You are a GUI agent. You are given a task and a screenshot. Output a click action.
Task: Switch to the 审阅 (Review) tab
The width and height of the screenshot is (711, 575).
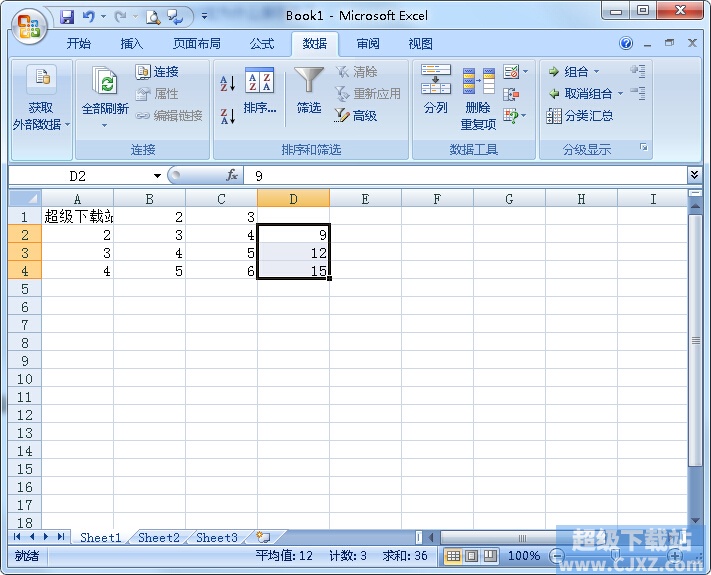point(368,44)
